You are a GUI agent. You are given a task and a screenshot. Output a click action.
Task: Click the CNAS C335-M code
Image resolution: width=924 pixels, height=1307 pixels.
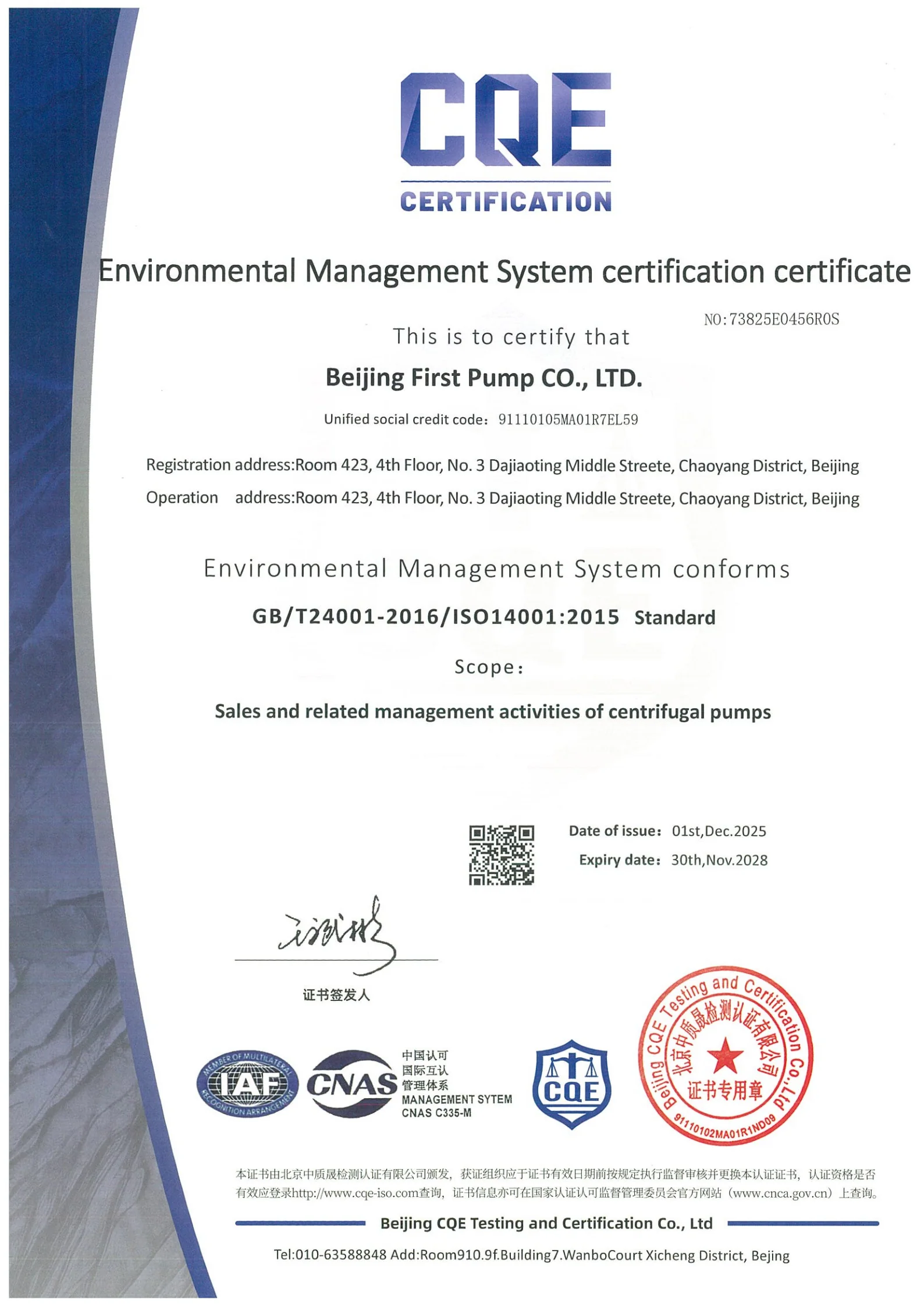coord(436,1113)
